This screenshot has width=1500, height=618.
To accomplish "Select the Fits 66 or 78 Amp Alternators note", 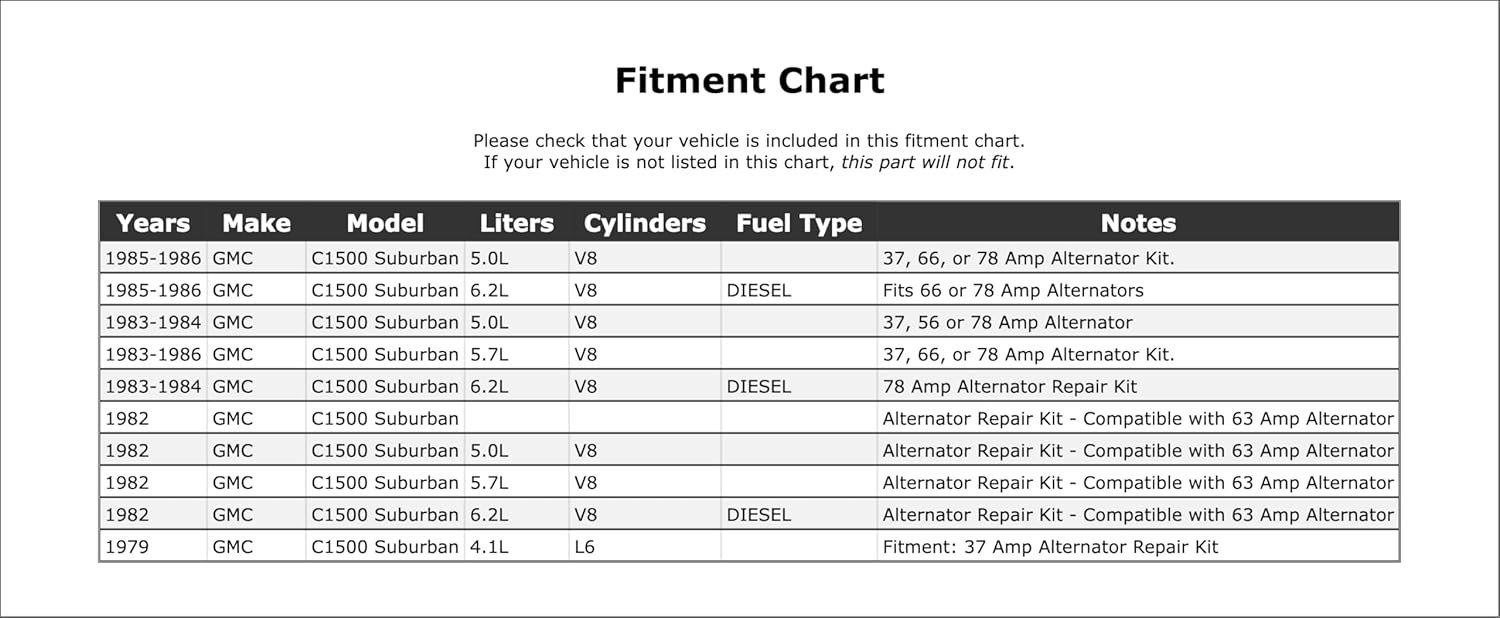I will point(1013,290).
